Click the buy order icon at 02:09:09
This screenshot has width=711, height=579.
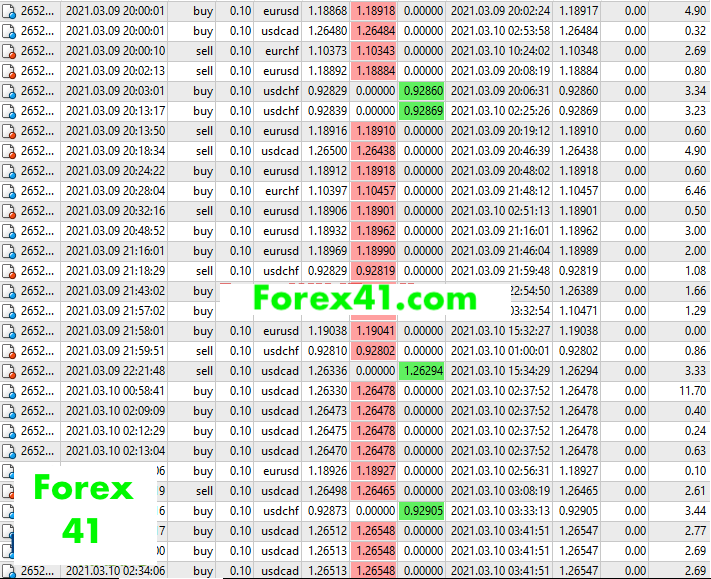tap(9, 411)
